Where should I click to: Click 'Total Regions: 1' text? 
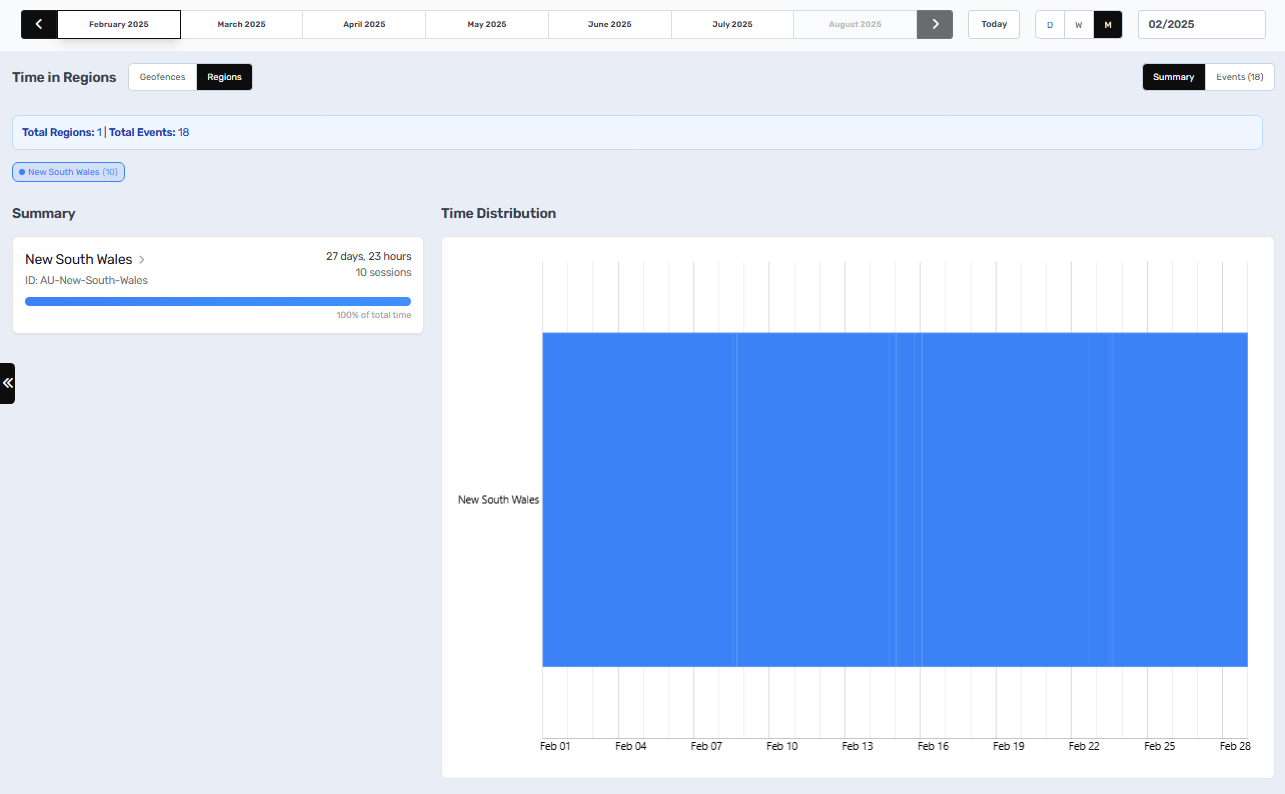click(62, 132)
